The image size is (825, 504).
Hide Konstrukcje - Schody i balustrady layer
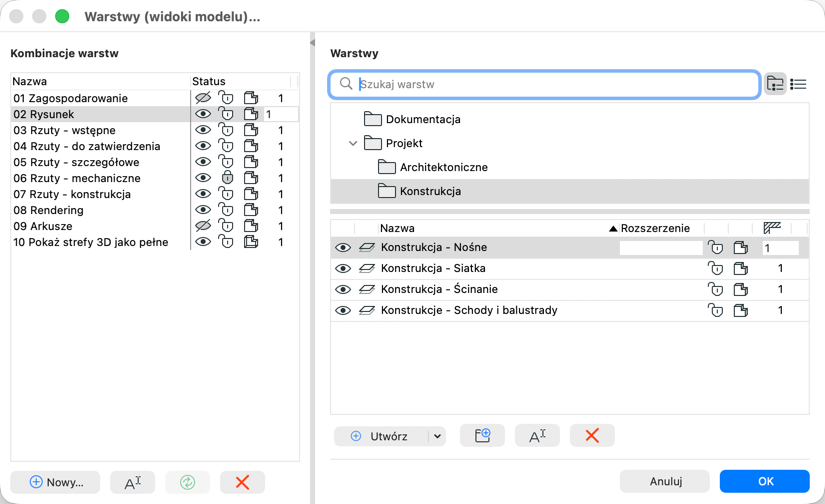coord(343,310)
